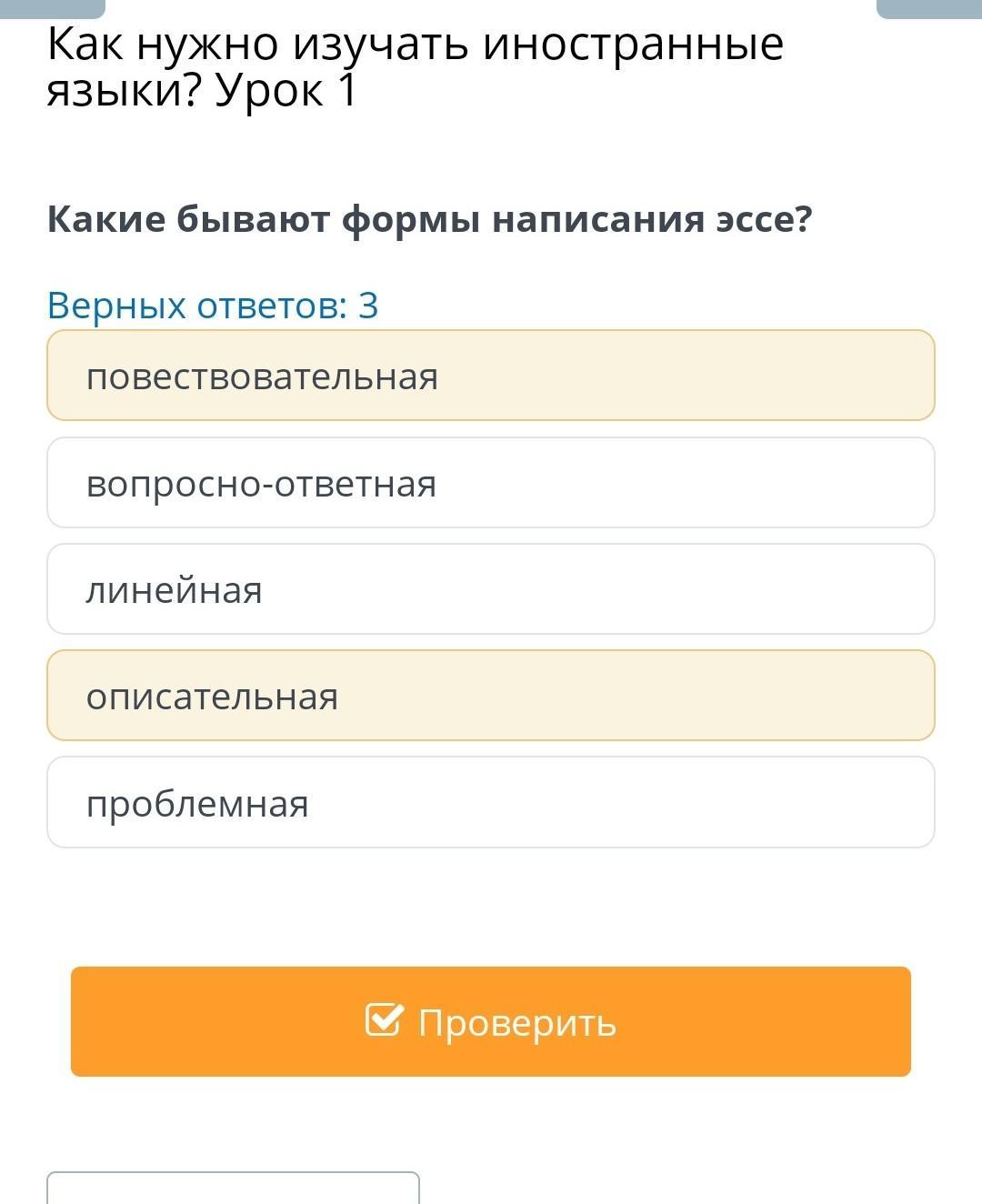The width and height of the screenshot is (982, 1204).
Task: Click the outlined button below Проверить
Action: (x=233, y=1188)
